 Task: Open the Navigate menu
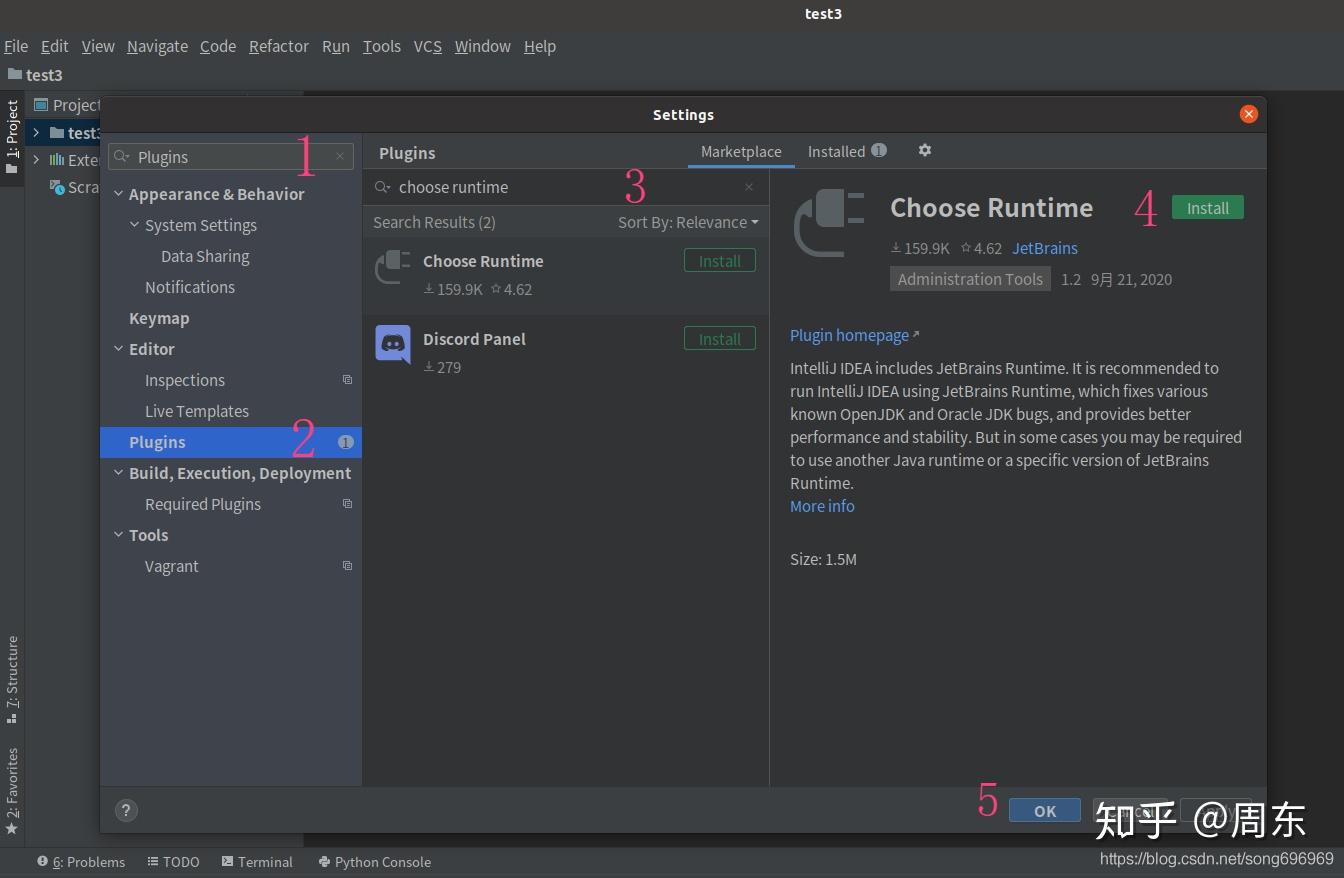pos(157,46)
